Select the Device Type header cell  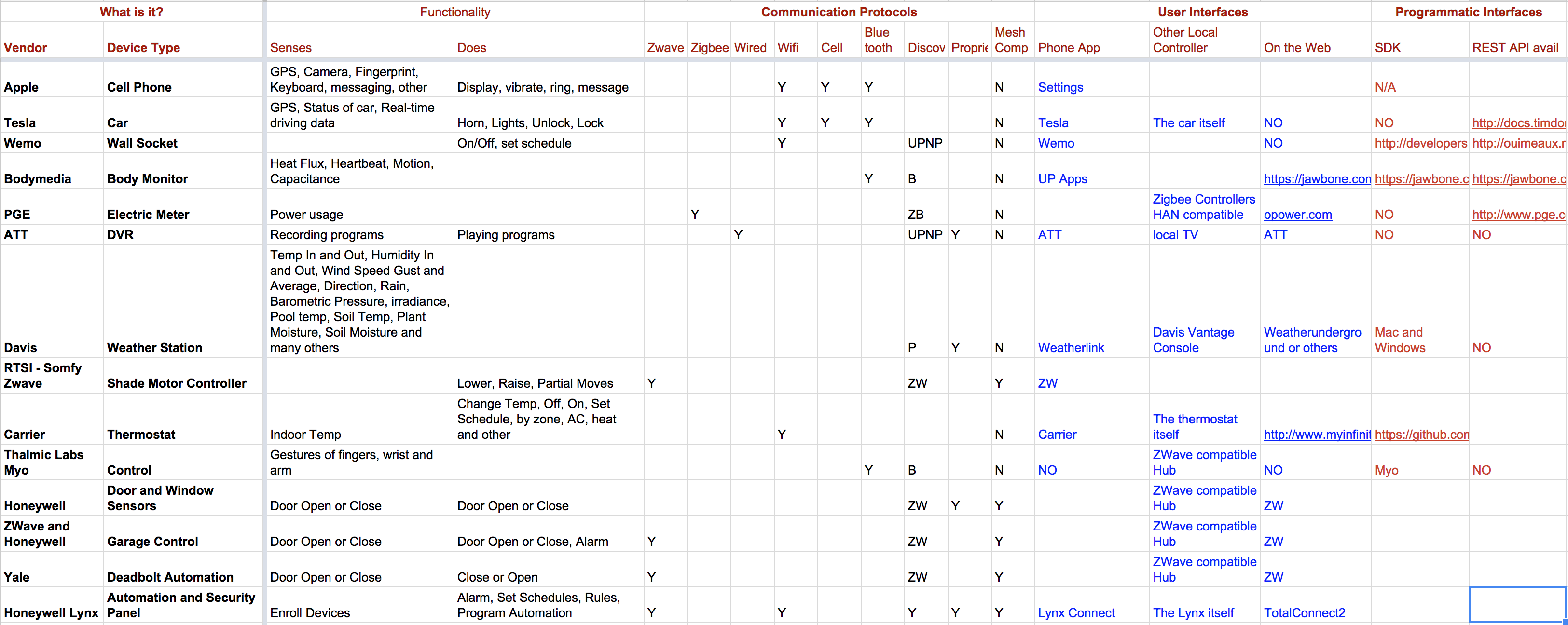(x=144, y=47)
